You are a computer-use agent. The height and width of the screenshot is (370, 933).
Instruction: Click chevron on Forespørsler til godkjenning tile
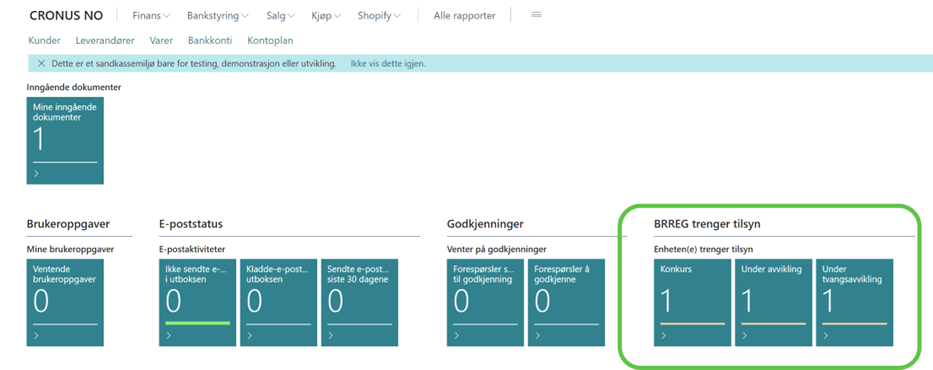[x=456, y=335]
